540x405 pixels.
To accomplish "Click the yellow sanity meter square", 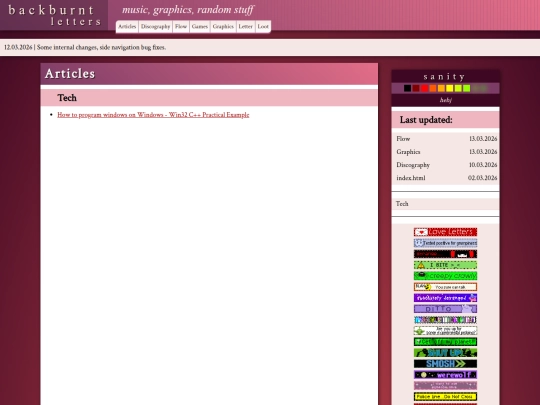I will pyautogui.click(x=450, y=88).
